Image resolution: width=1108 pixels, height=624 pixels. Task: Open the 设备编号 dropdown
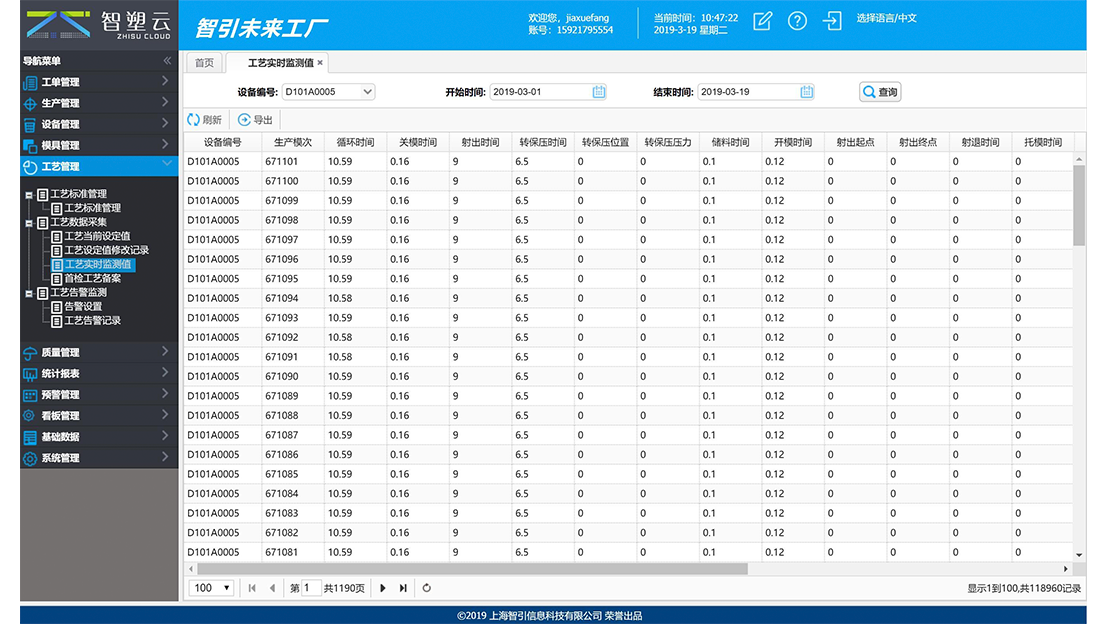pos(367,92)
